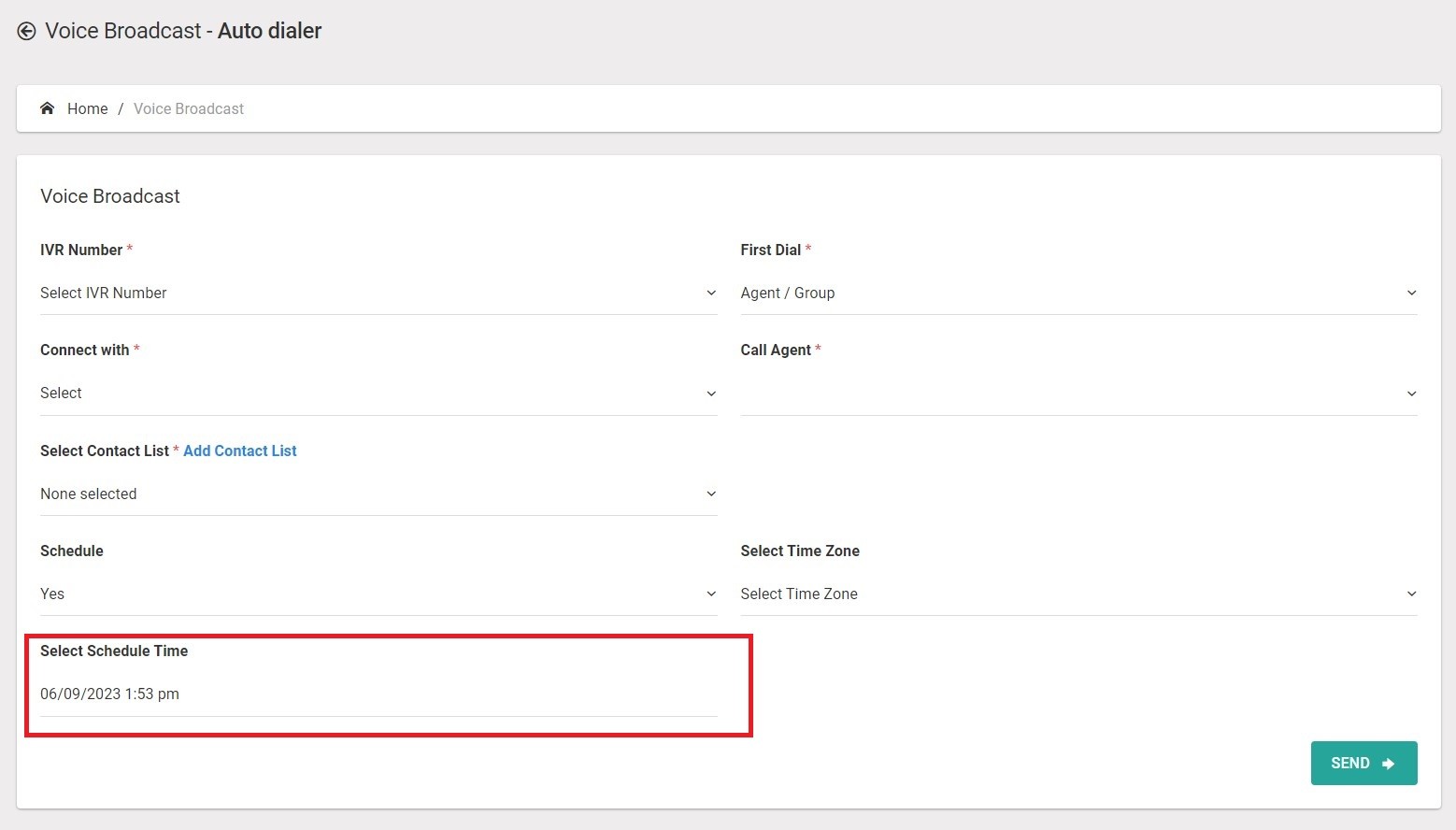Open the First Dial Agent / Group dropdown
Image resolution: width=1456 pixels, height=830 pixels.
[1078, 293]
